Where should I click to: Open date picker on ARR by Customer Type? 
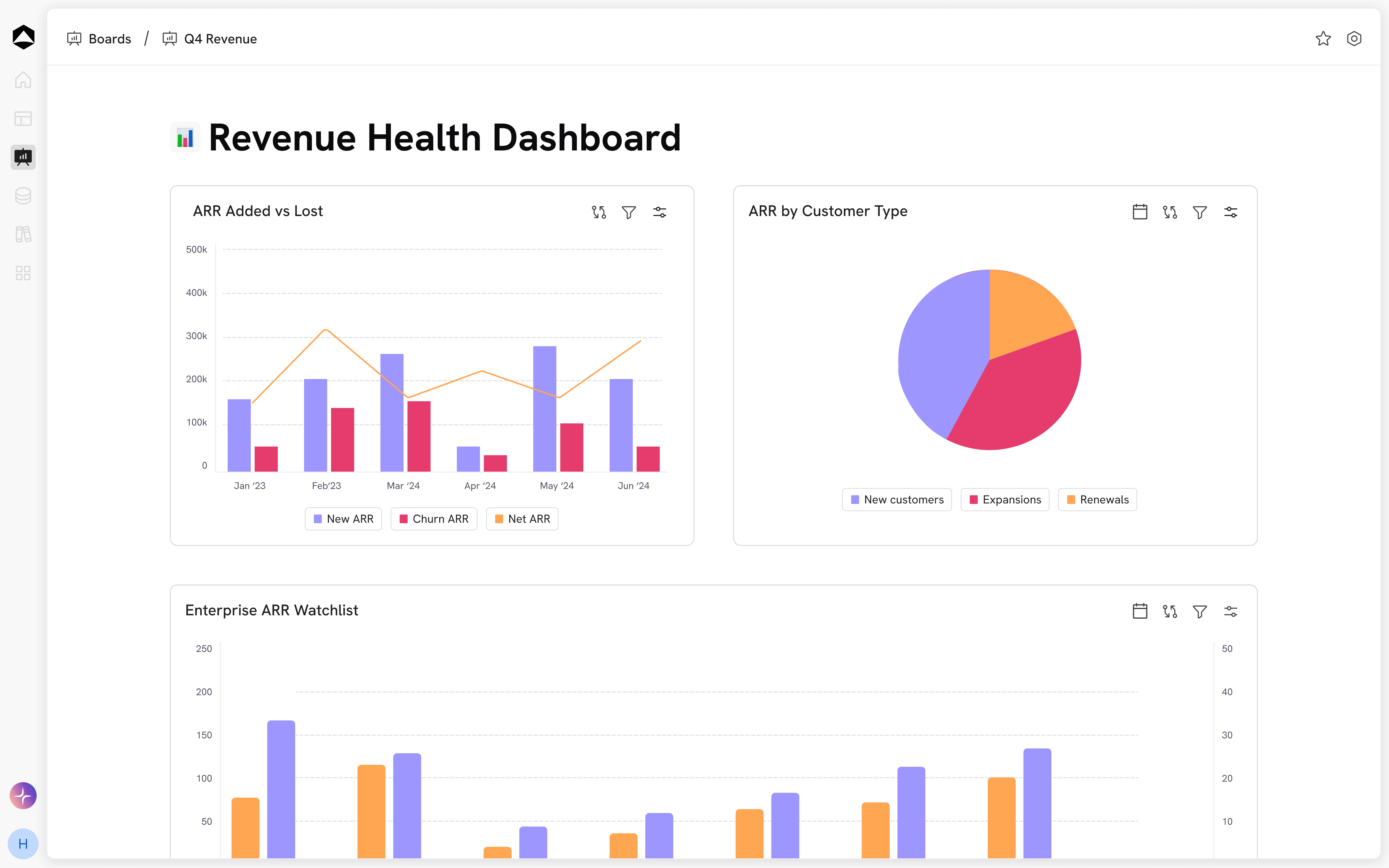(x=1140, y=212)
